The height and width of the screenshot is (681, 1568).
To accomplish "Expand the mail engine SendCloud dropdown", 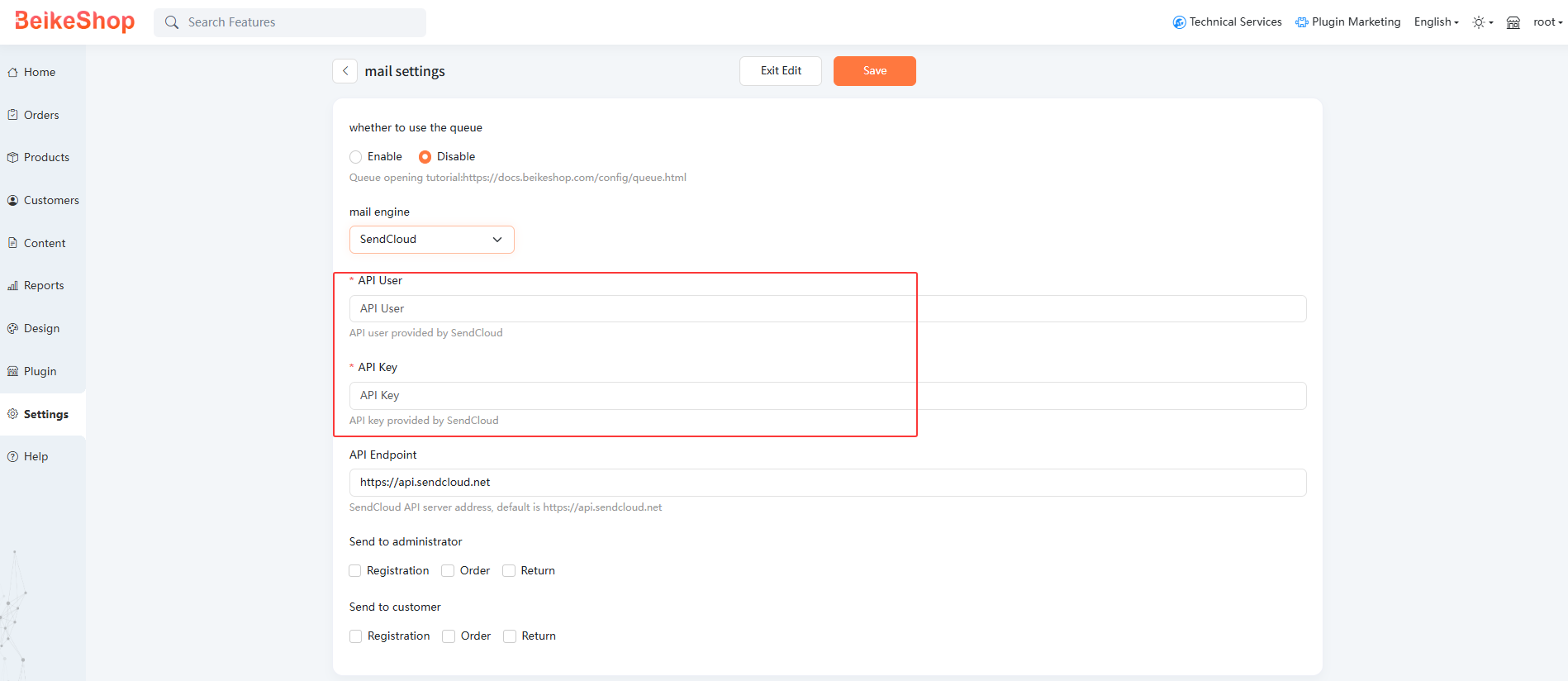I will pyautogui.click(x=431, y=240).
